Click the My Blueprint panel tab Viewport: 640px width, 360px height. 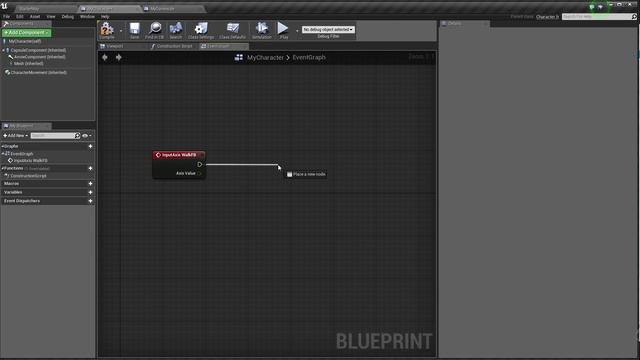(26, 126)
